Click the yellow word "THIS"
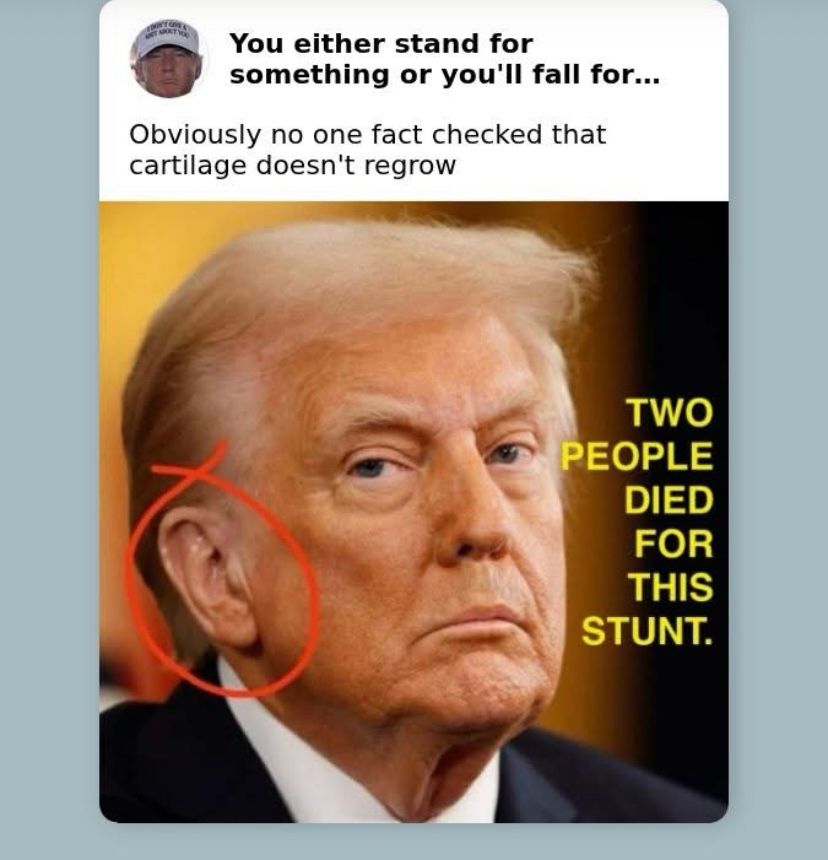Viewport: 828px width, 860px height. 671,587
